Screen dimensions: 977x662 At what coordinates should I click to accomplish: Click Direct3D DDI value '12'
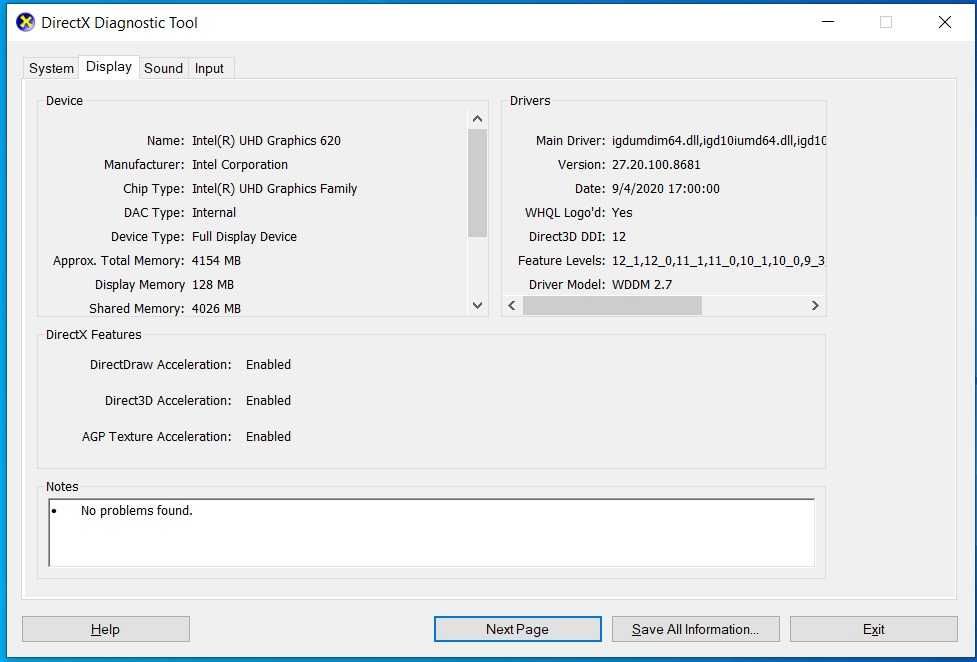click(x=619, y=237)
